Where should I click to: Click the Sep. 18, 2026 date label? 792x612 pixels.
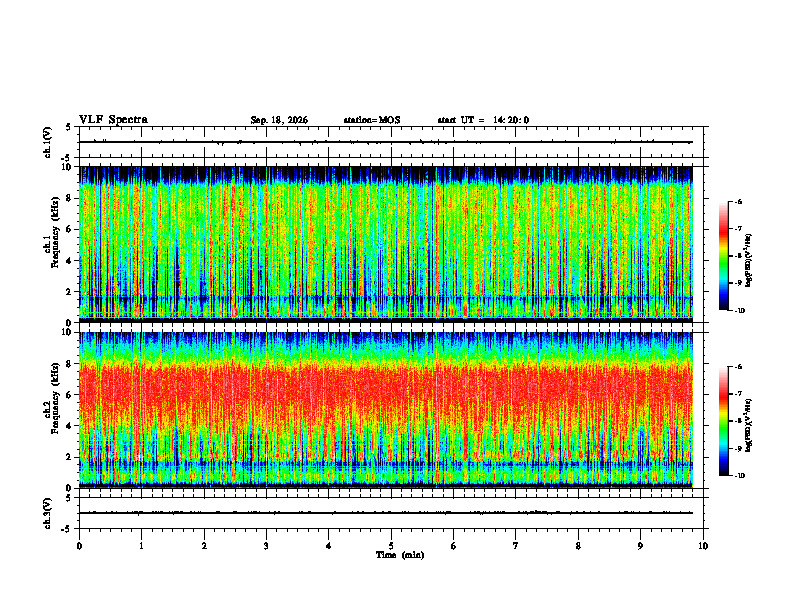[x=279, y=120]
